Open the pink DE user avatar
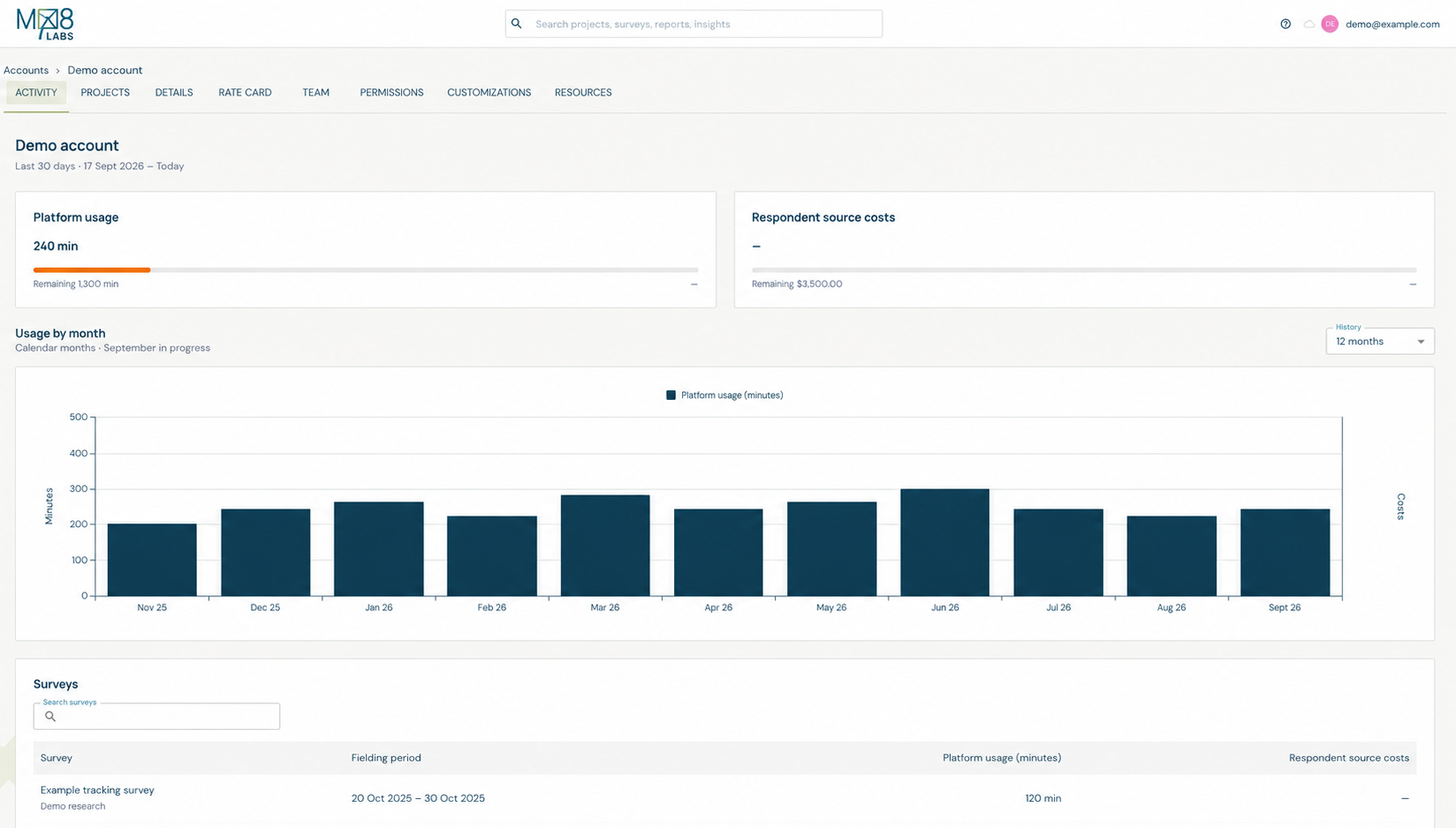Image resolution: width=1456 pixels, height=828 pixels. coord(1330,24)
